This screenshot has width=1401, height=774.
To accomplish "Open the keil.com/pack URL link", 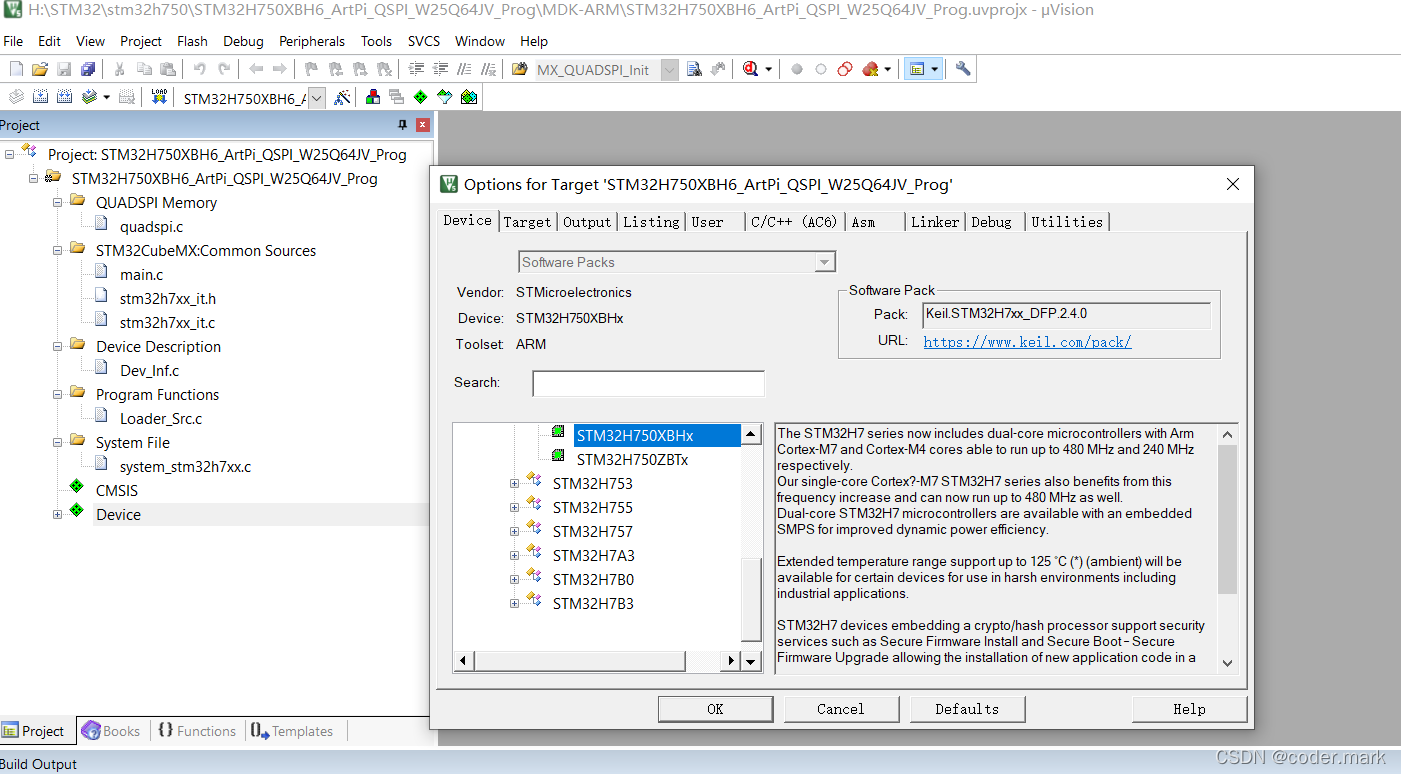I will point(1027,342).
